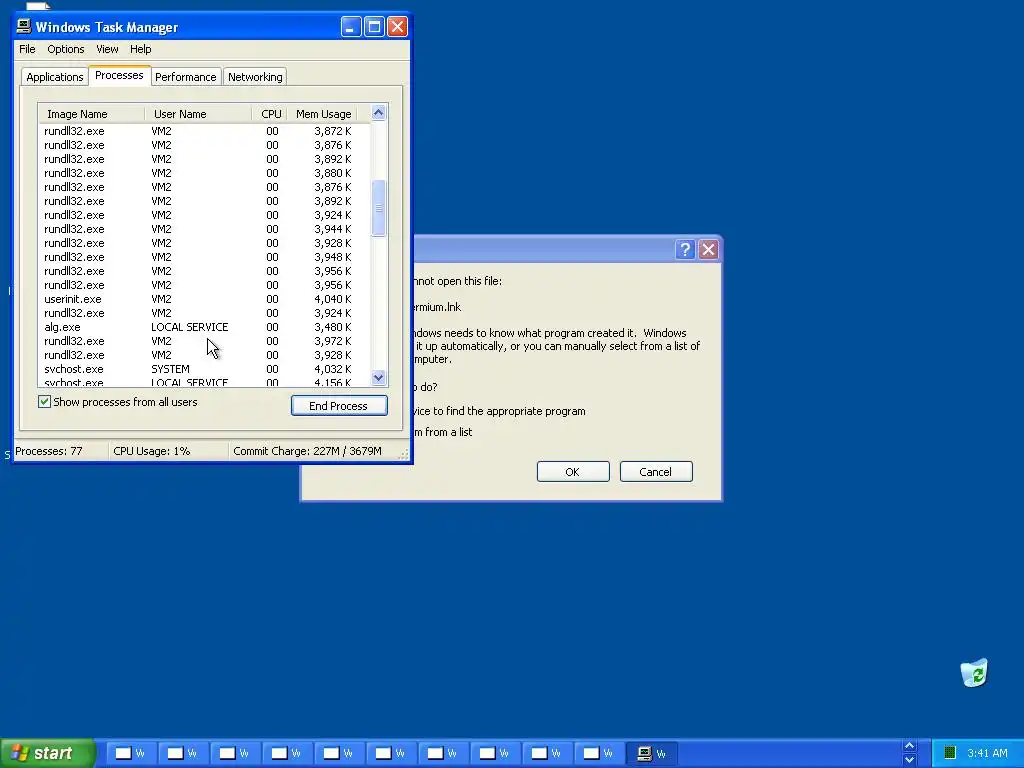This screenshot has width=1024, height=768.
Task: Sort by the User Name column header
Action: tap(198, 114)
